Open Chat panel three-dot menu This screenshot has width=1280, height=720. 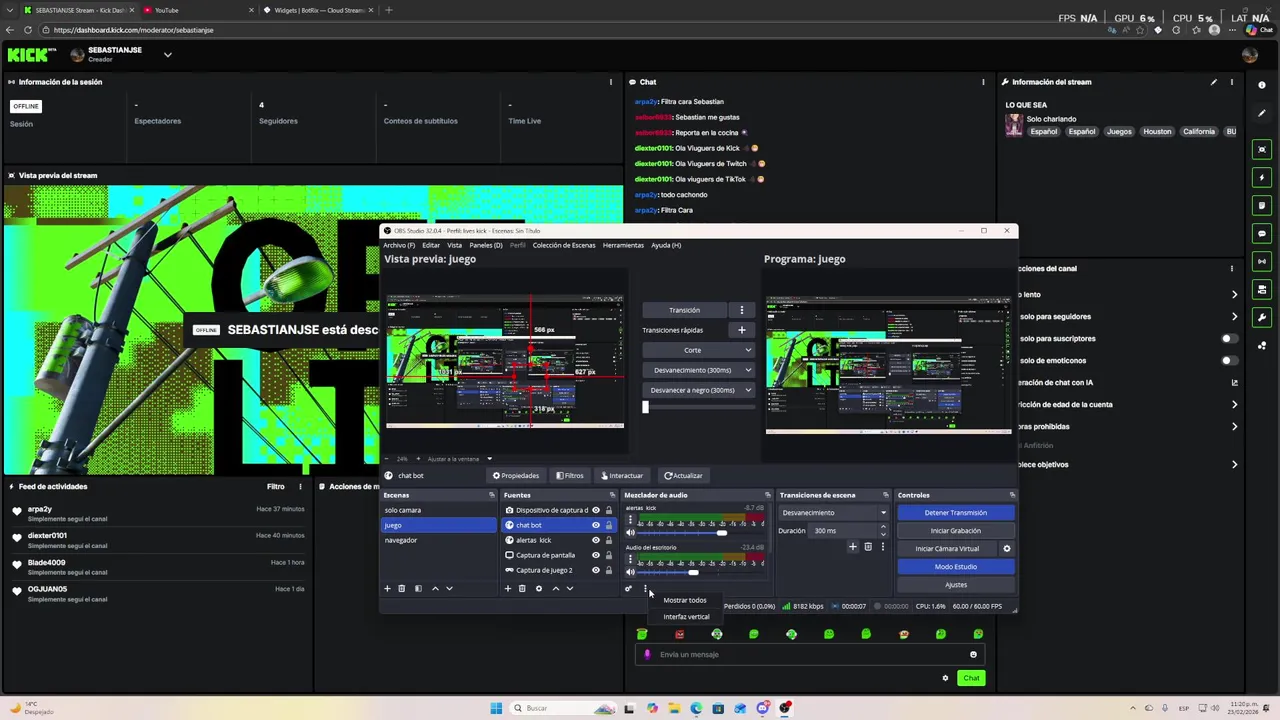[983, 82]
